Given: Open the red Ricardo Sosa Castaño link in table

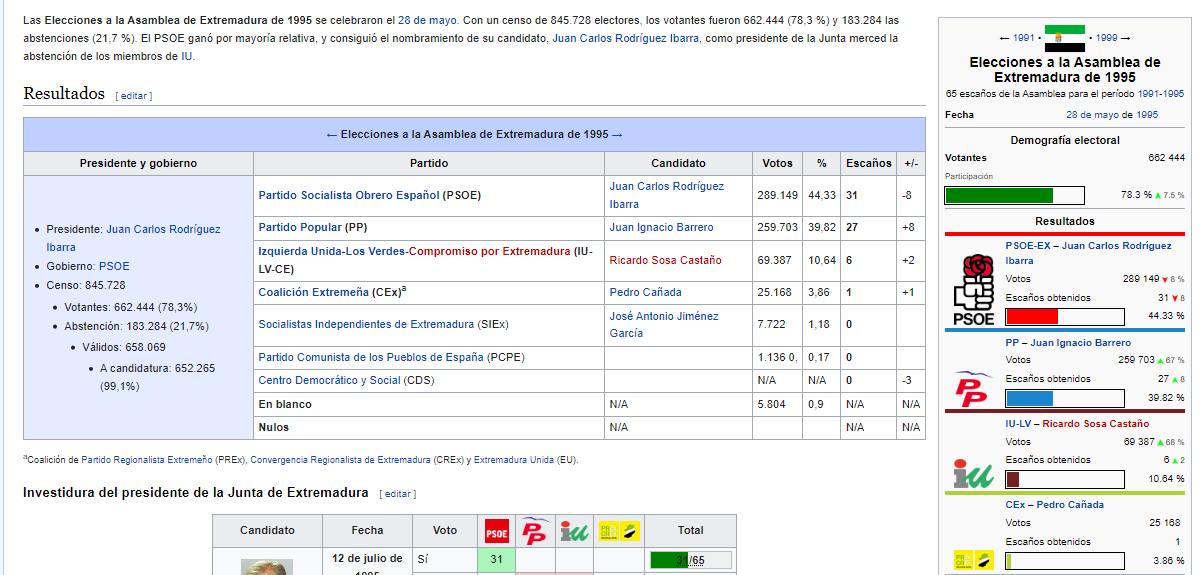Looking at the screenshot, I should pos(665,260).
